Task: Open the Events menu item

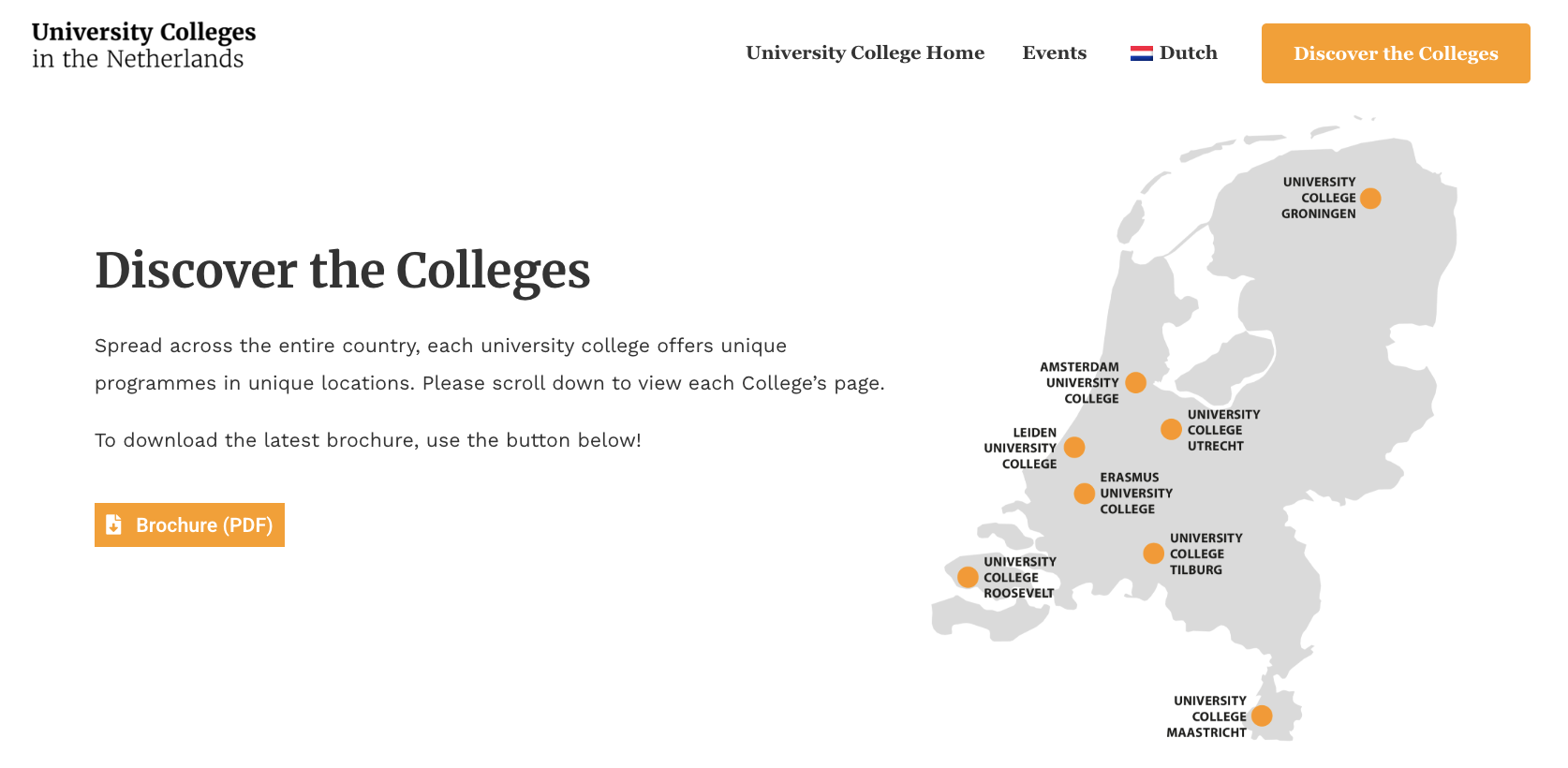Action: (x=1054, y=52)
